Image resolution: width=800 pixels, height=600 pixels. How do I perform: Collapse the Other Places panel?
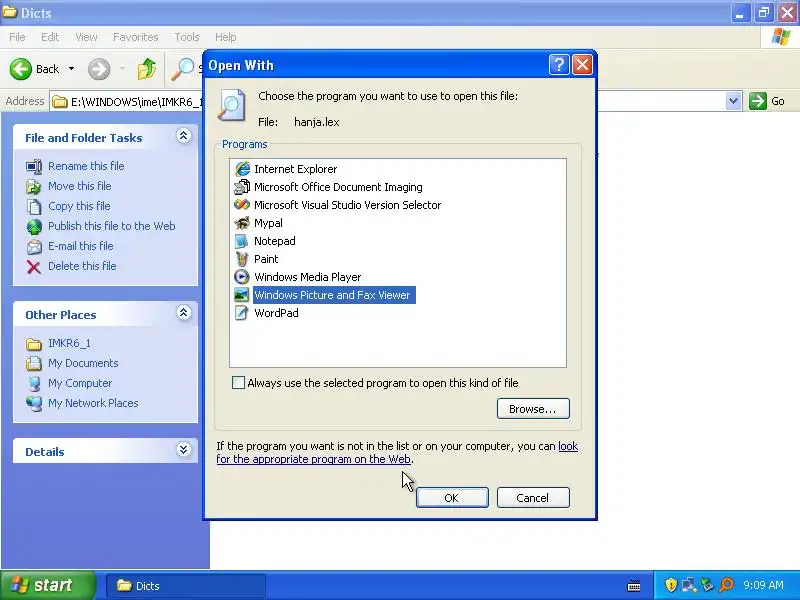pyautogui.click(x=184, y=313)
